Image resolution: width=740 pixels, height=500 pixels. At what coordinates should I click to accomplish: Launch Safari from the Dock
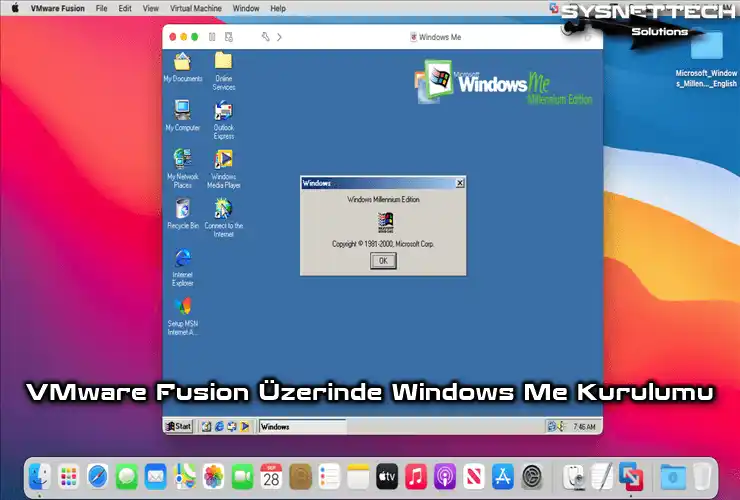pyautogui.click(x=98, y=476)
